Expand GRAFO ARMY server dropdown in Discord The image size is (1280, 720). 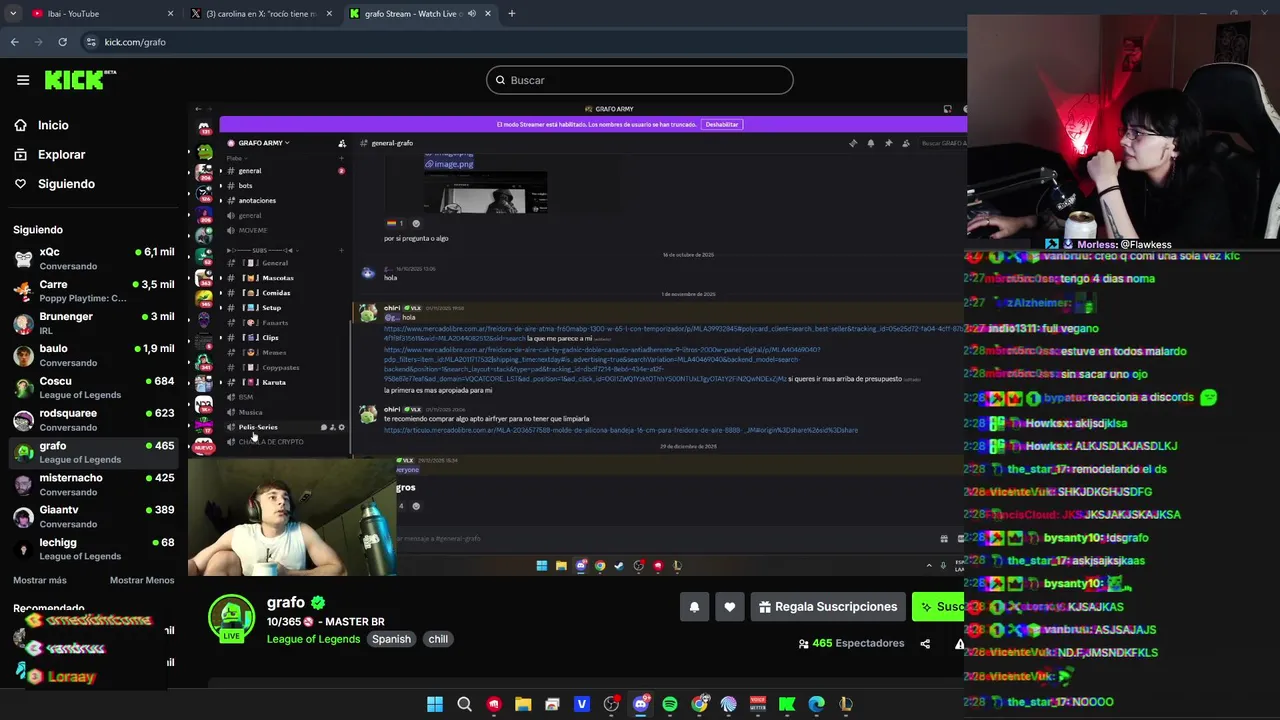264,143
